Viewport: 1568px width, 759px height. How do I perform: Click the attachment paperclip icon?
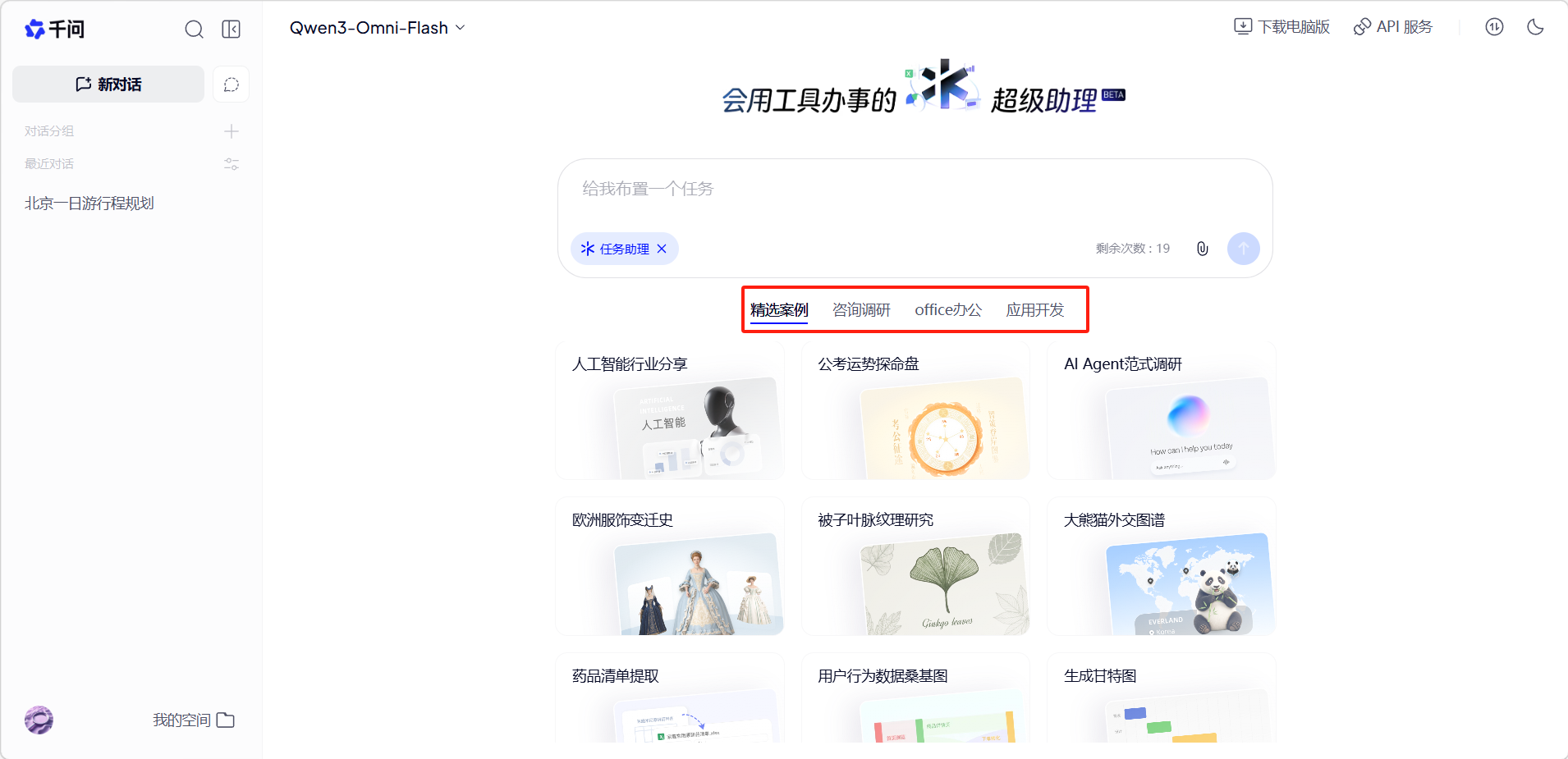[1202, 249]
